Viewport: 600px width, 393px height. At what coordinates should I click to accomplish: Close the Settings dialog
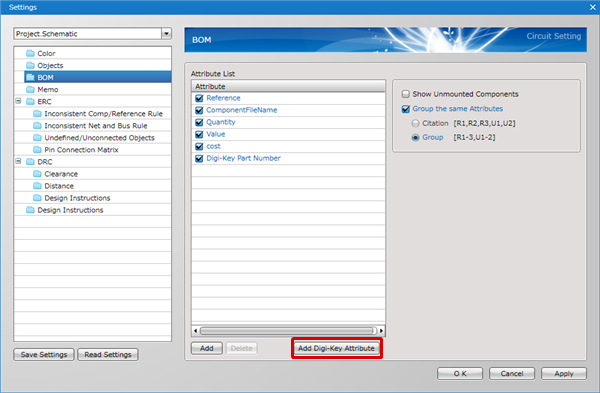(592, 7)
